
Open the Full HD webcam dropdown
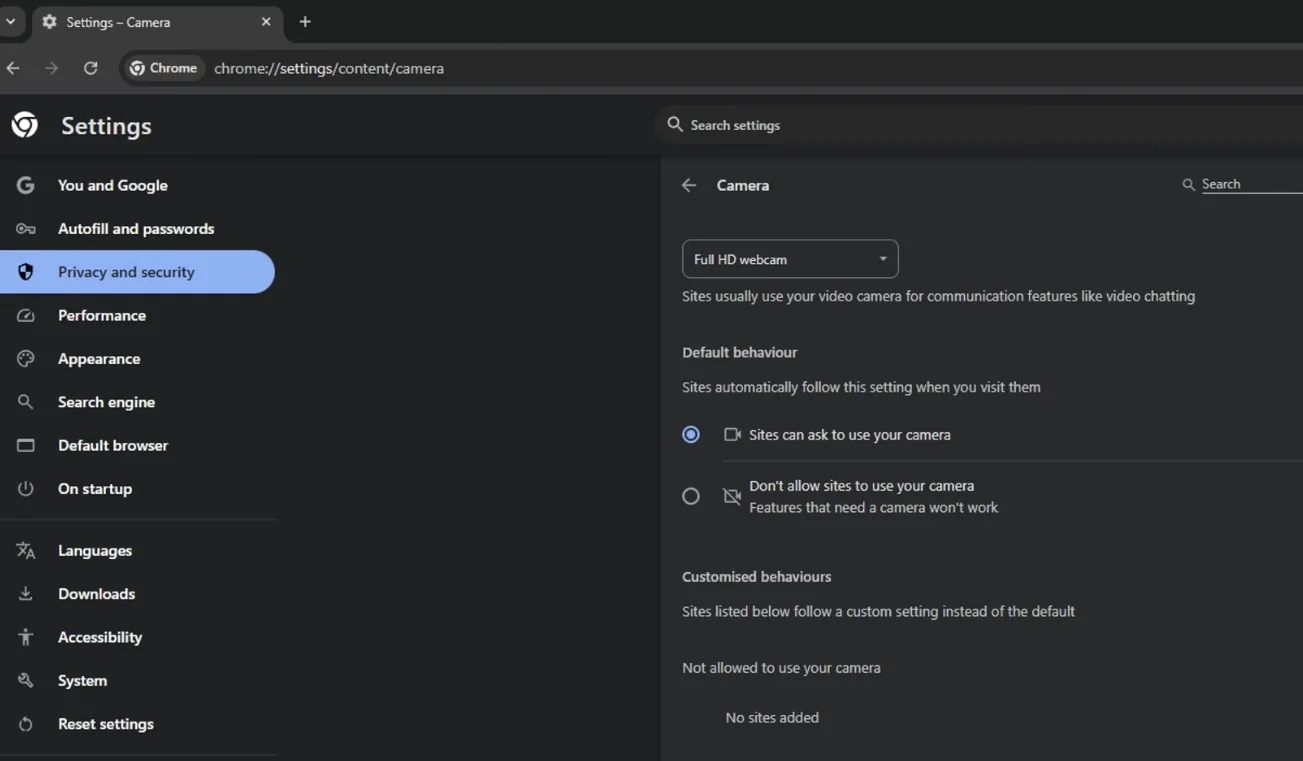click(790, 259)
